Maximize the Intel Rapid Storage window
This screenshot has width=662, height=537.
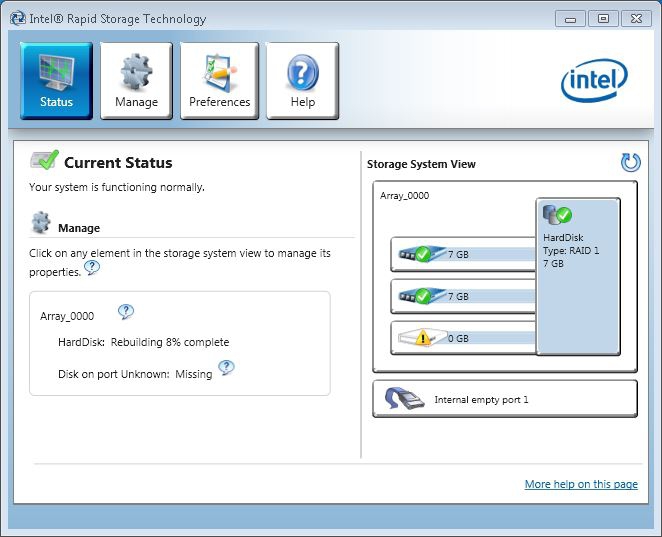click(603, 19)
